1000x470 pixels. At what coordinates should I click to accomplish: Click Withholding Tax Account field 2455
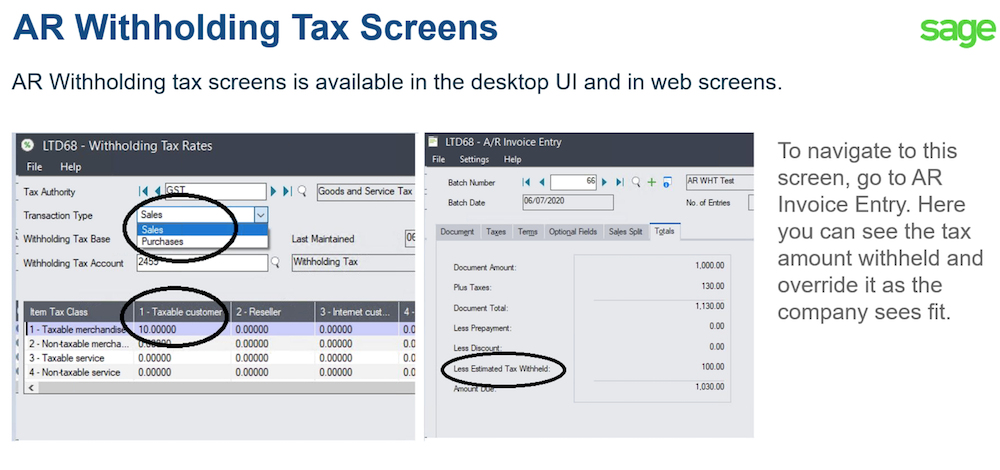click(x=202, y=263)
